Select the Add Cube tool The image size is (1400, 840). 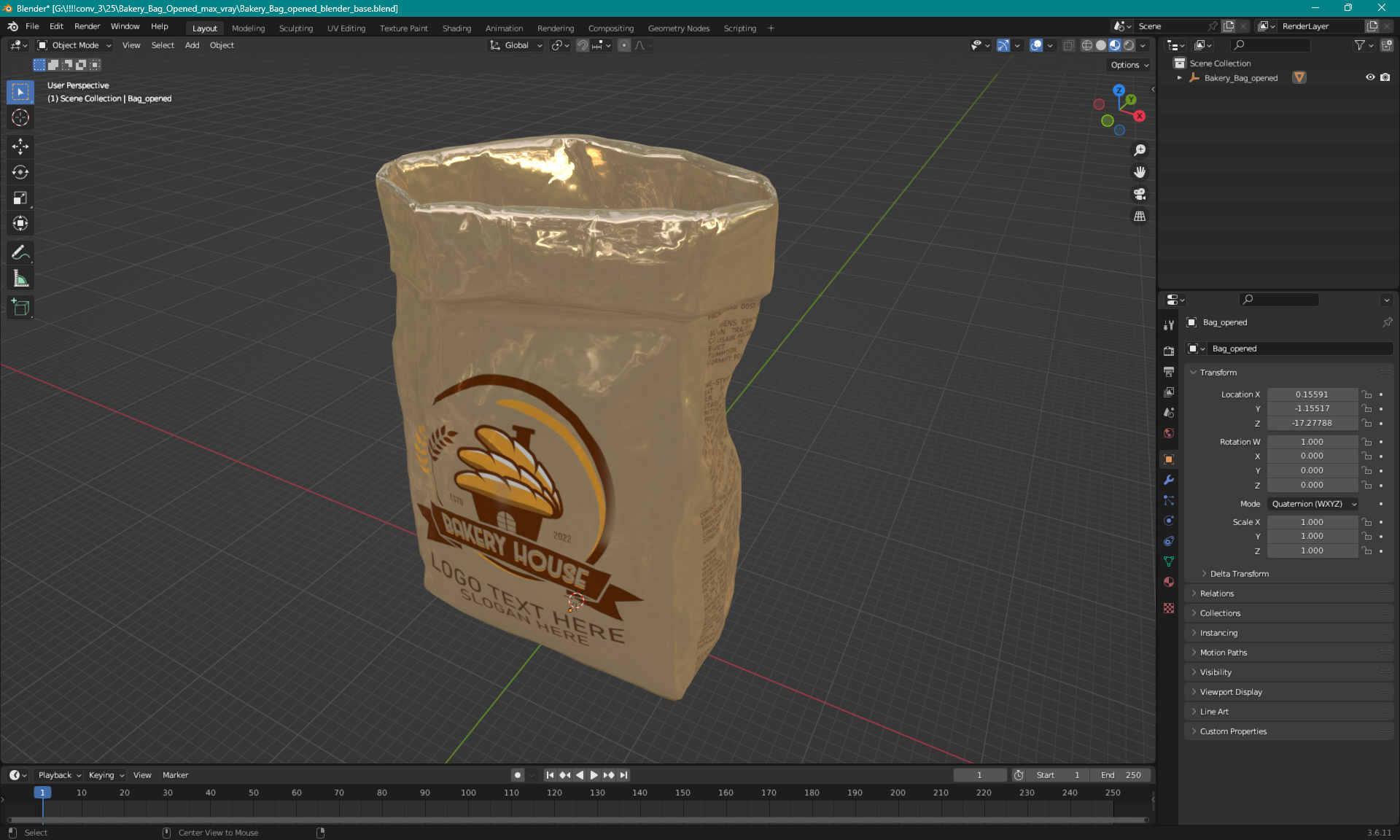coord(20,308)
